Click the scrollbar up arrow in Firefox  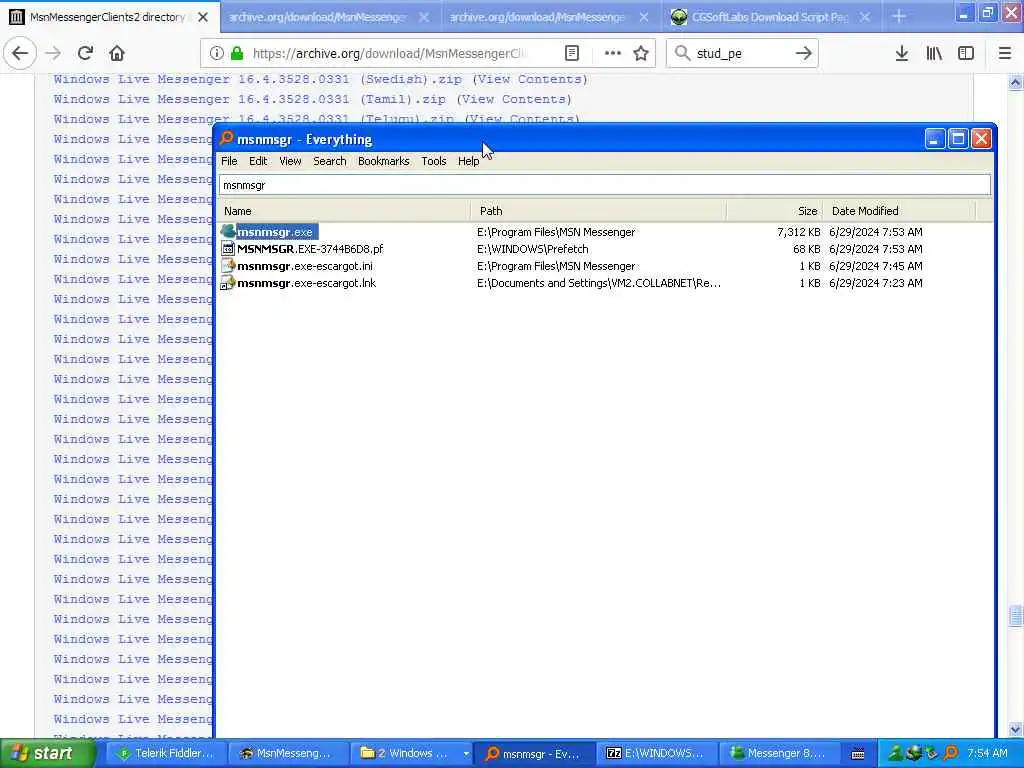point(1015,82)
